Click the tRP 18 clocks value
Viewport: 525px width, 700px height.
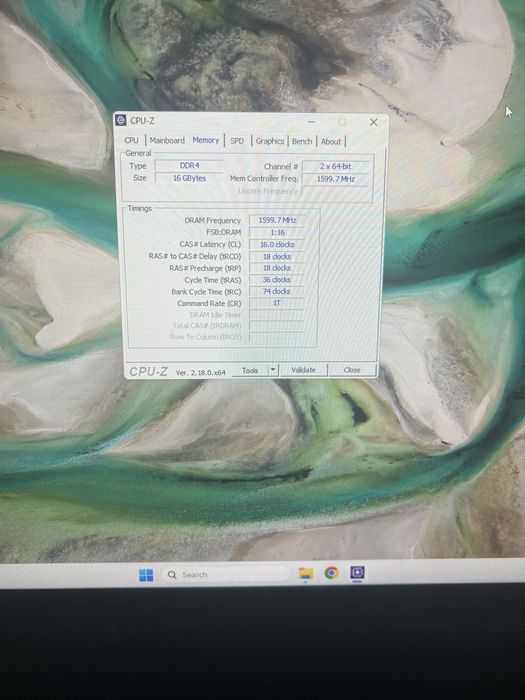click(277, 268)
